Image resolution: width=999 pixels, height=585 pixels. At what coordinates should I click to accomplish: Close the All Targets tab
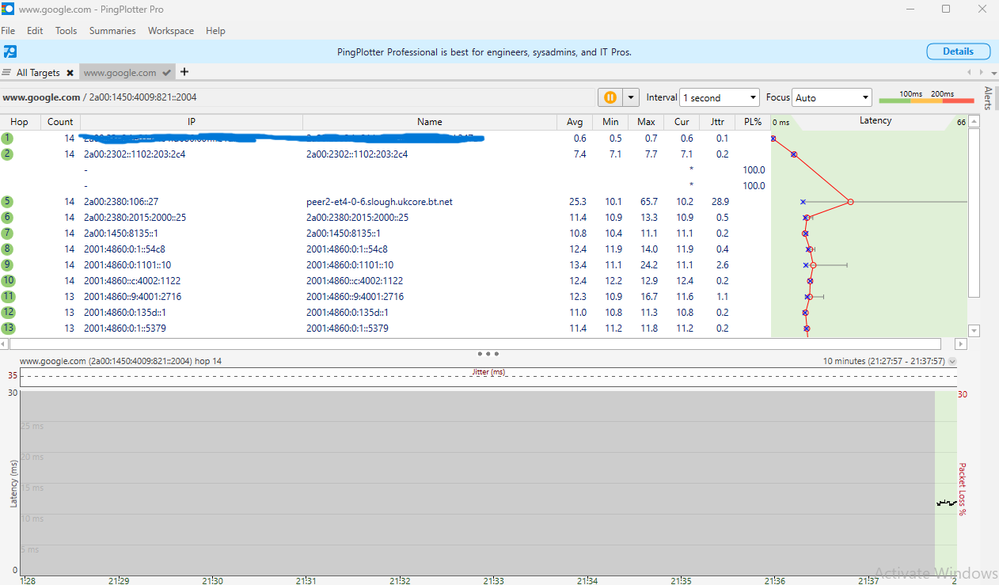70,73
